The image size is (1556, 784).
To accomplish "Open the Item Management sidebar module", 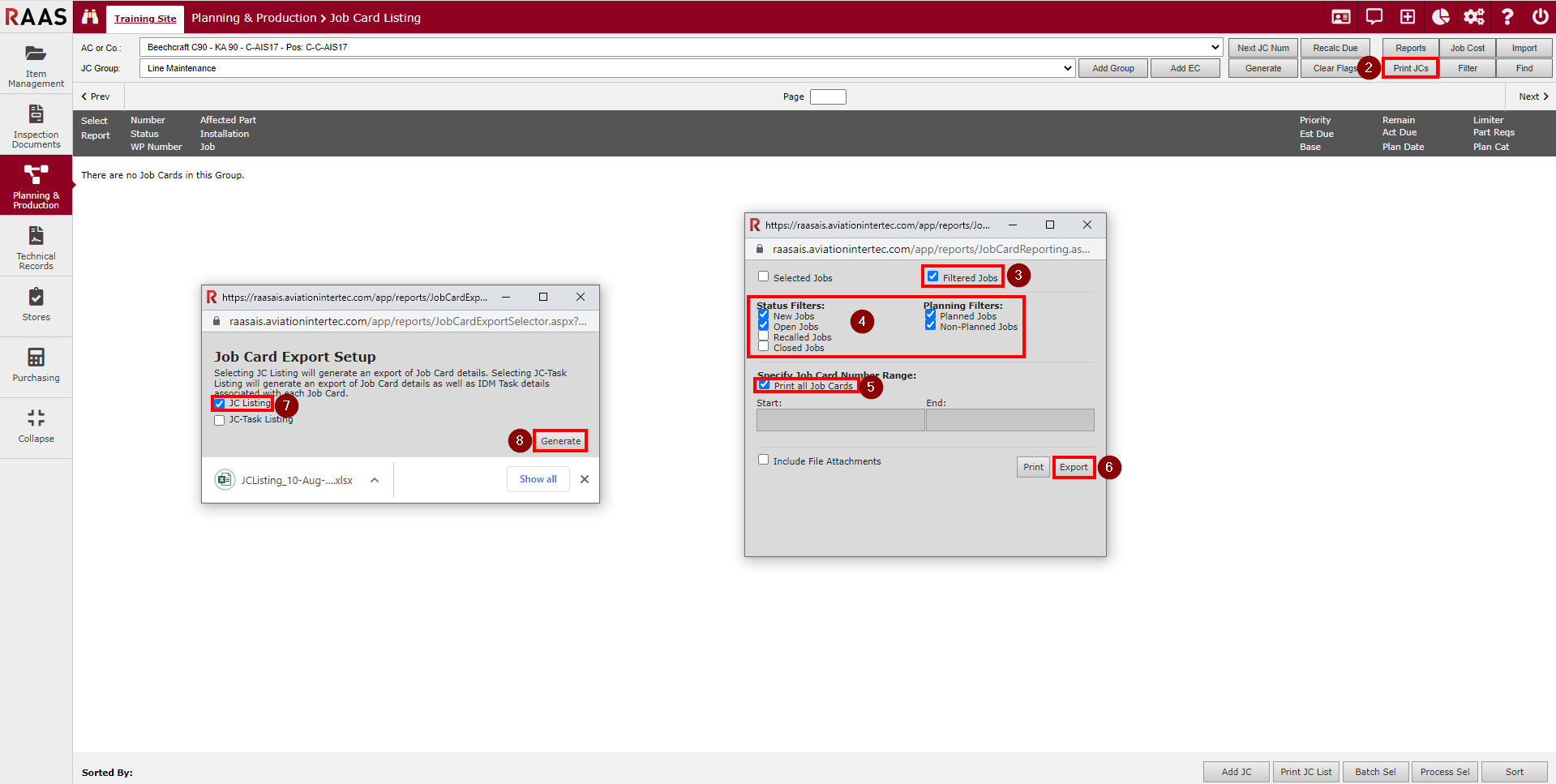I will tap(36, 65).
